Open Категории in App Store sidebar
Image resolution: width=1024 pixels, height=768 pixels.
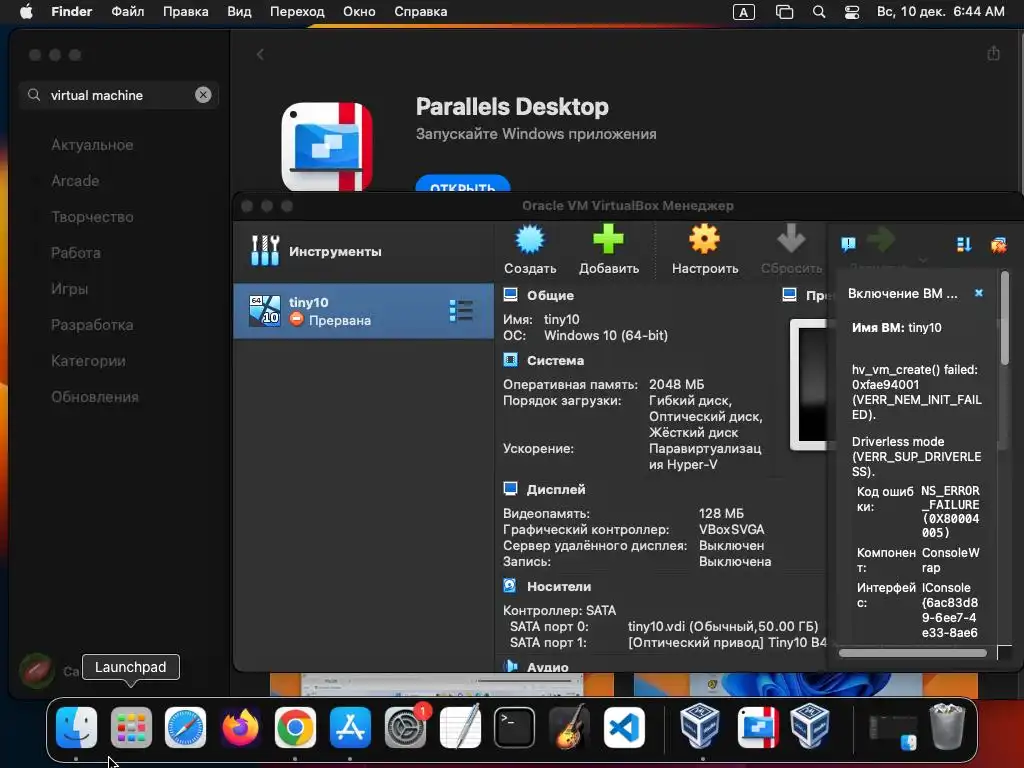(88, 360)
